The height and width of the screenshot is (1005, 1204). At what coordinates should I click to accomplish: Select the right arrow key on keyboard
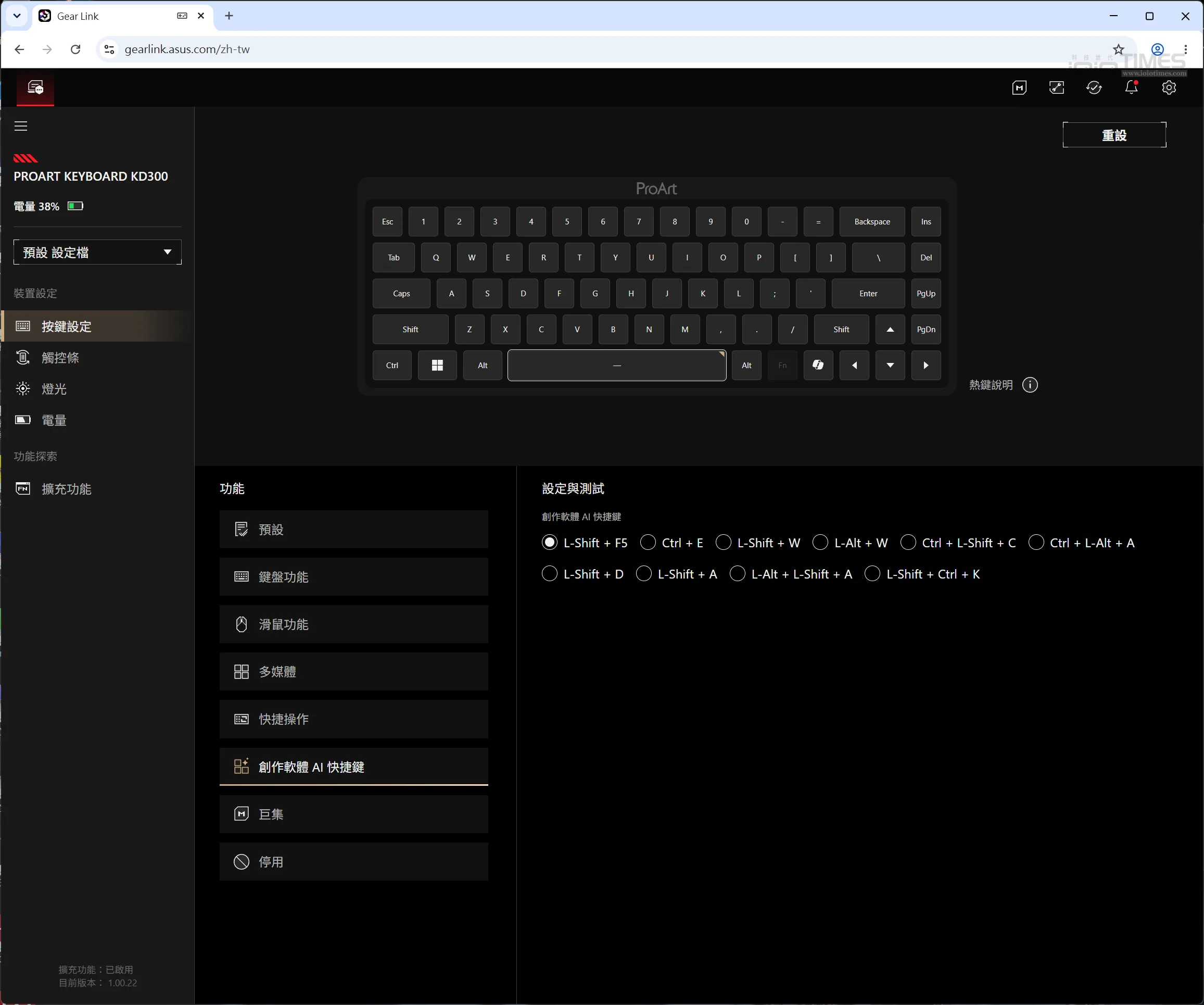[x=926, y=366]
